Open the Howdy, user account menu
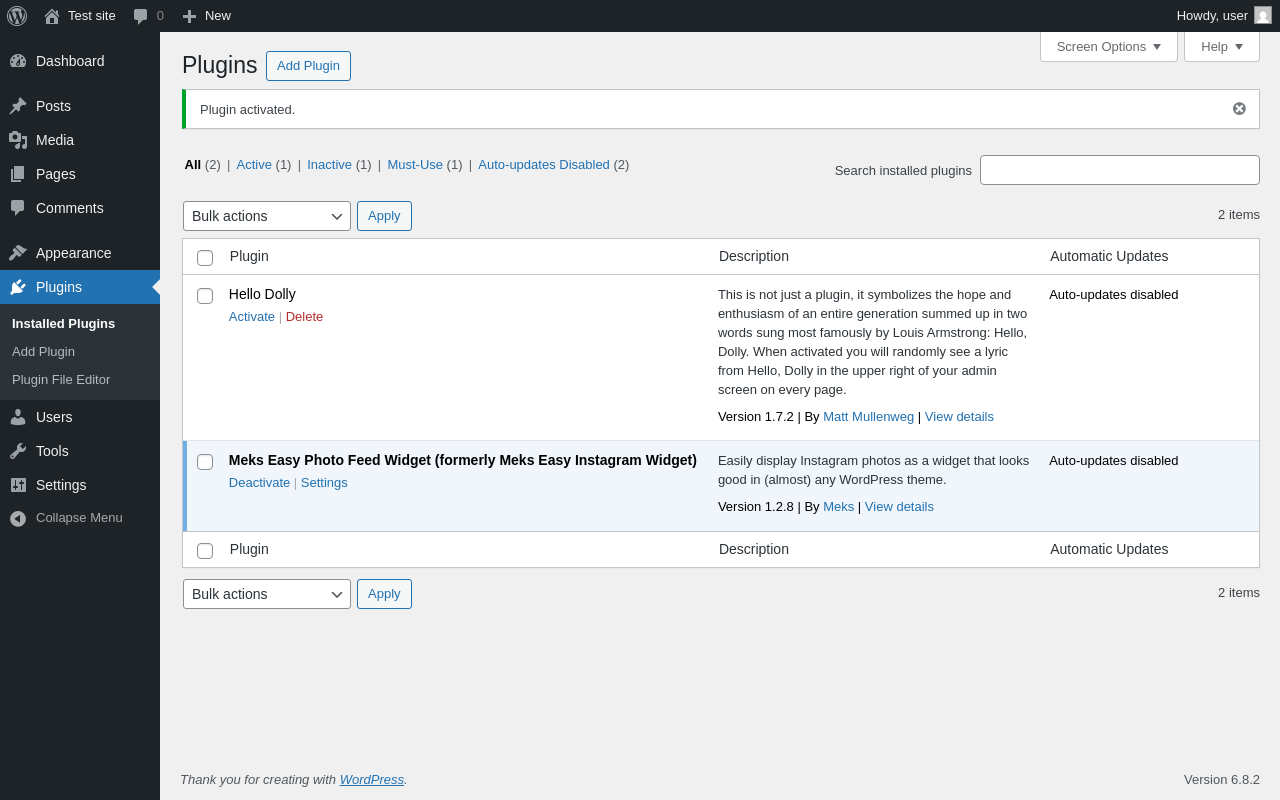1280x800 pixels. click(1224, 16)
